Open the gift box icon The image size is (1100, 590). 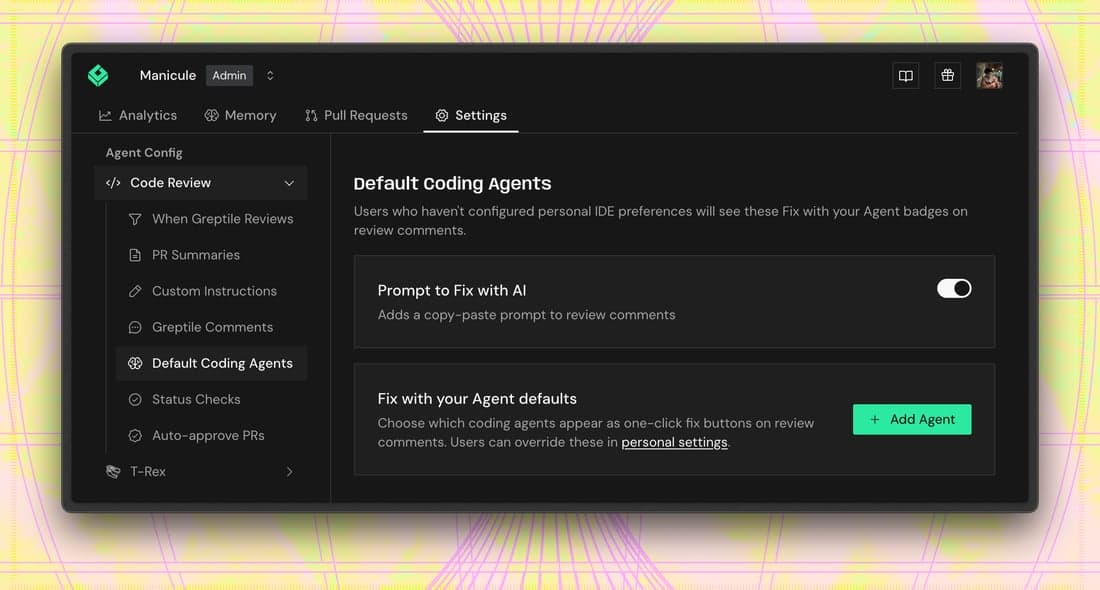947,76
